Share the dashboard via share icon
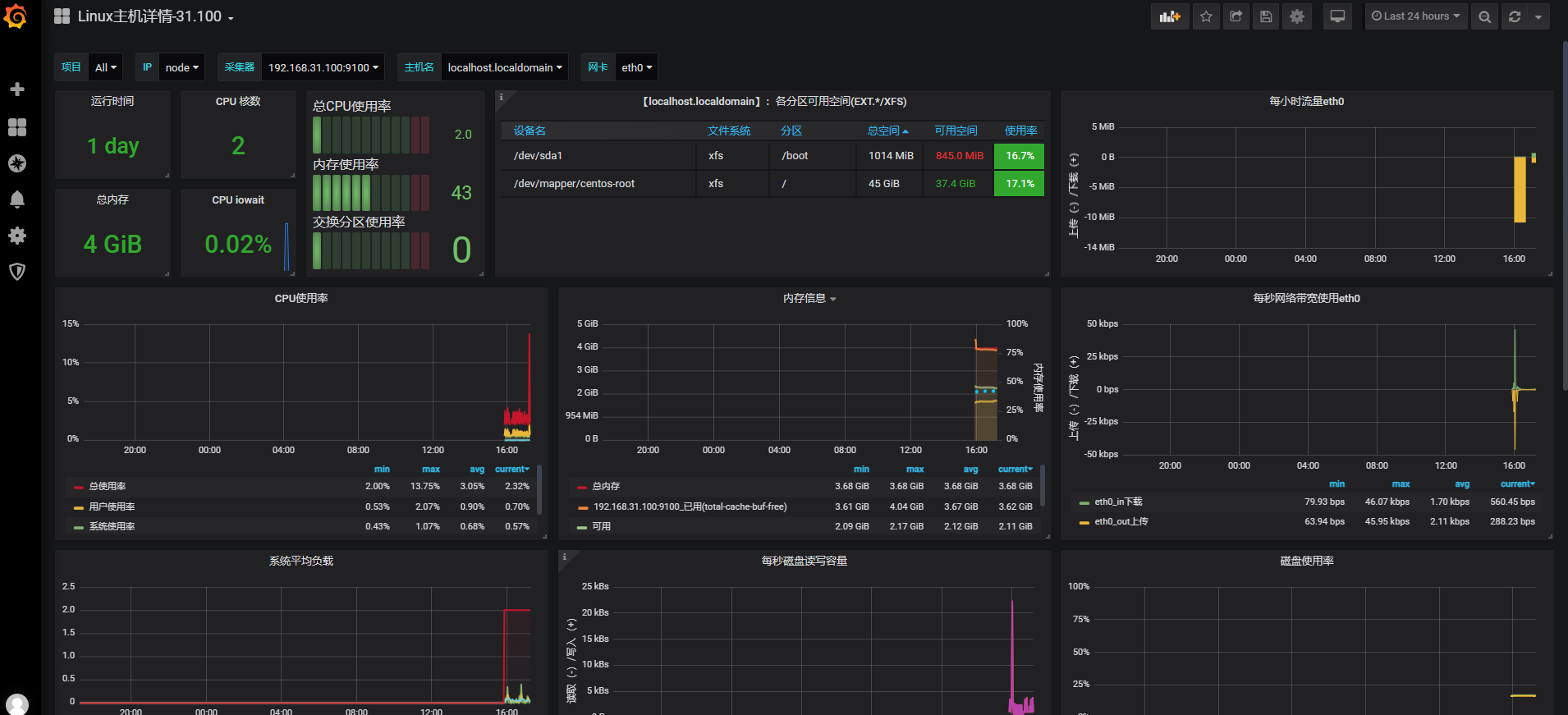1568x715 pixels. coord(1236,16)
